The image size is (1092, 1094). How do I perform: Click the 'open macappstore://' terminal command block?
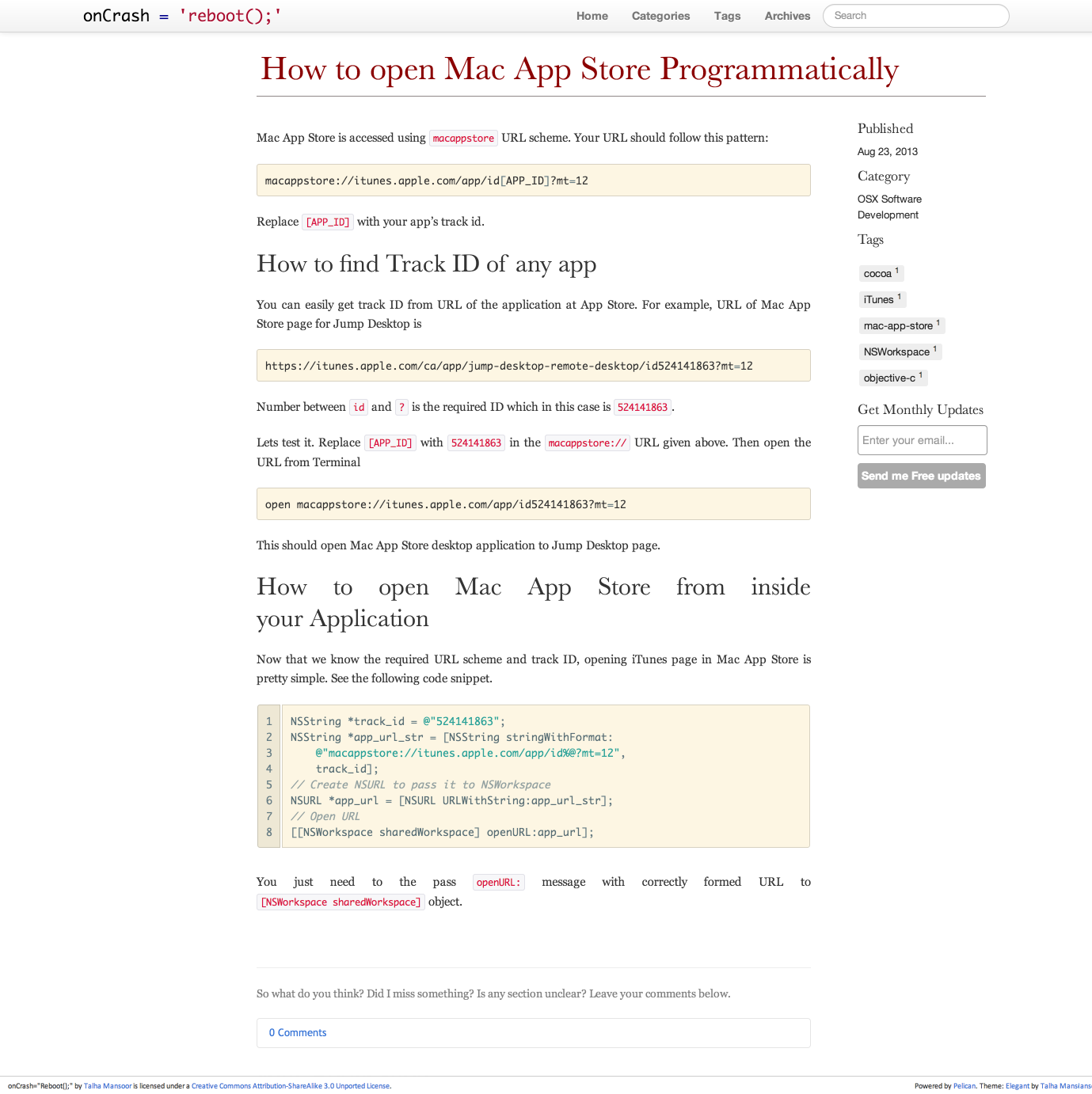pos(533,504)
